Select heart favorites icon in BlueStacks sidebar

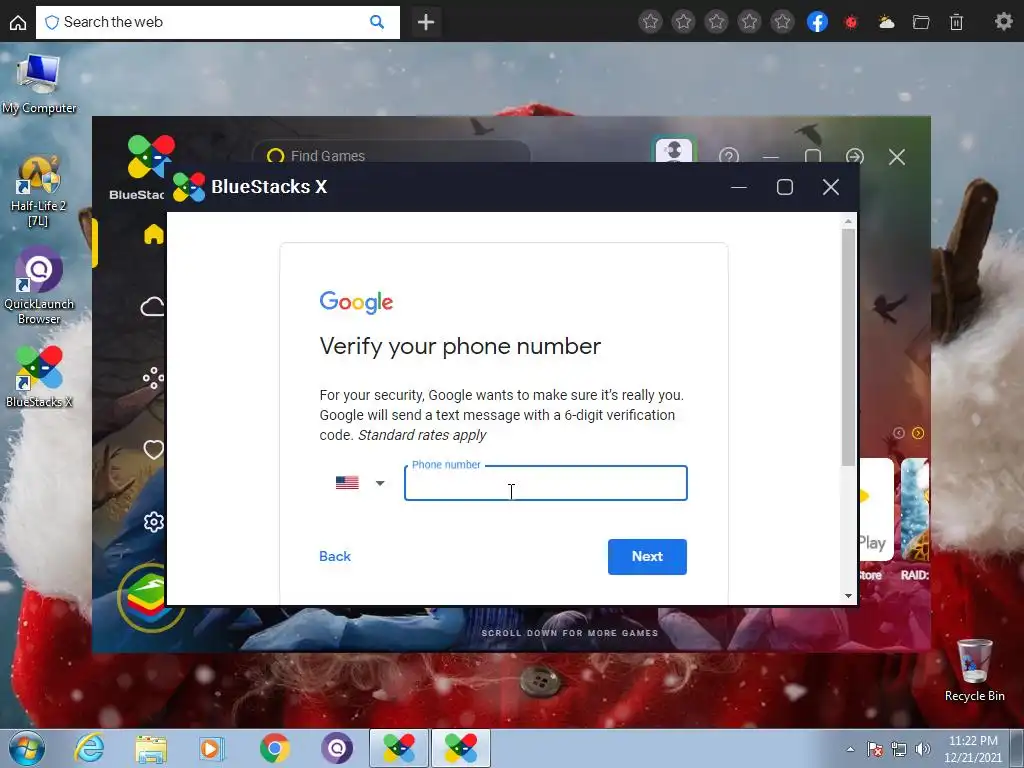click(x=153, y=449)
